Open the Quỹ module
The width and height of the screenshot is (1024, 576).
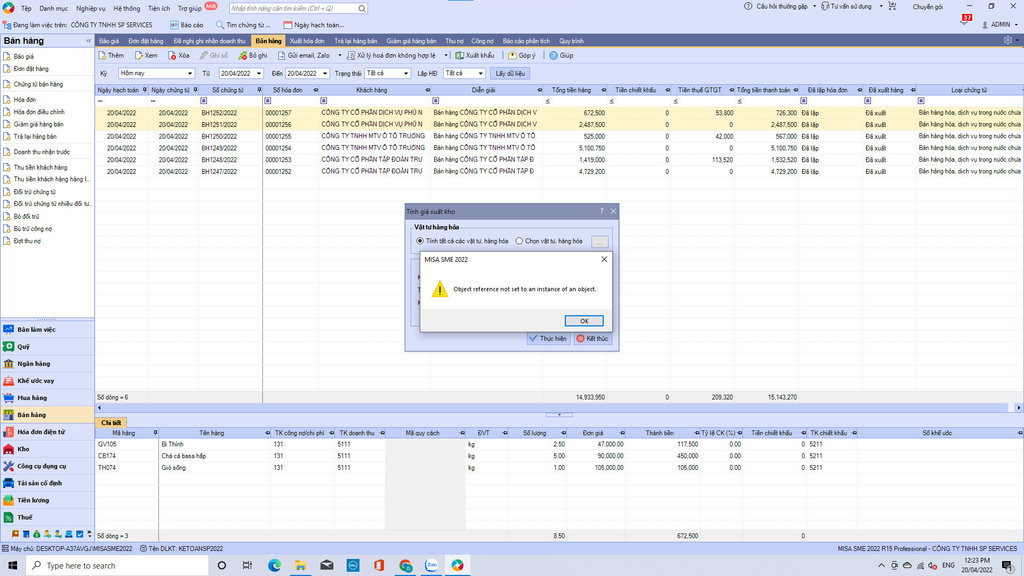[47, 347]
